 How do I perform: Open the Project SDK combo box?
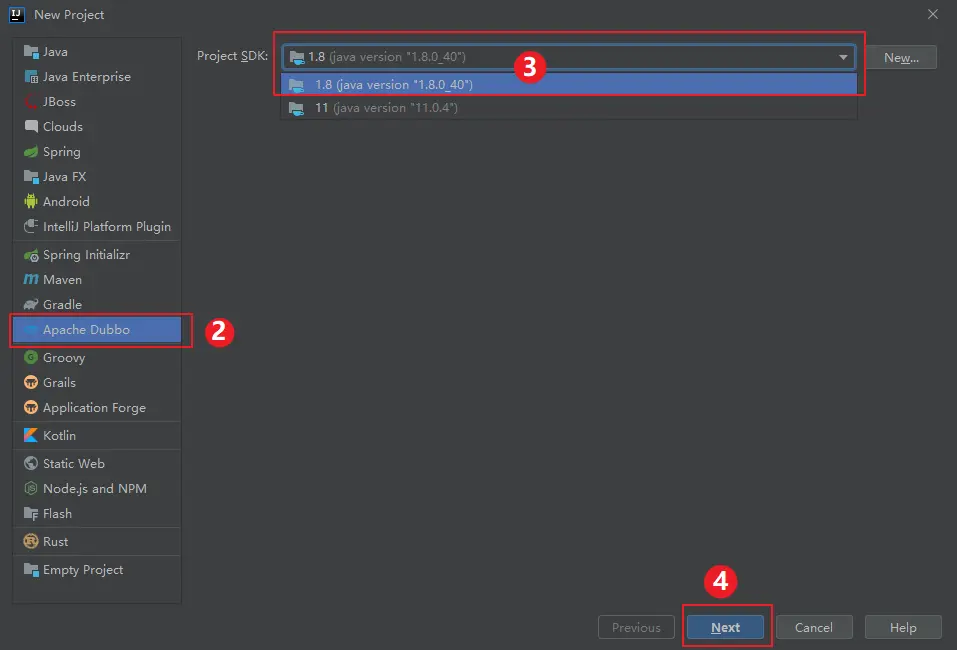[568, 57]
